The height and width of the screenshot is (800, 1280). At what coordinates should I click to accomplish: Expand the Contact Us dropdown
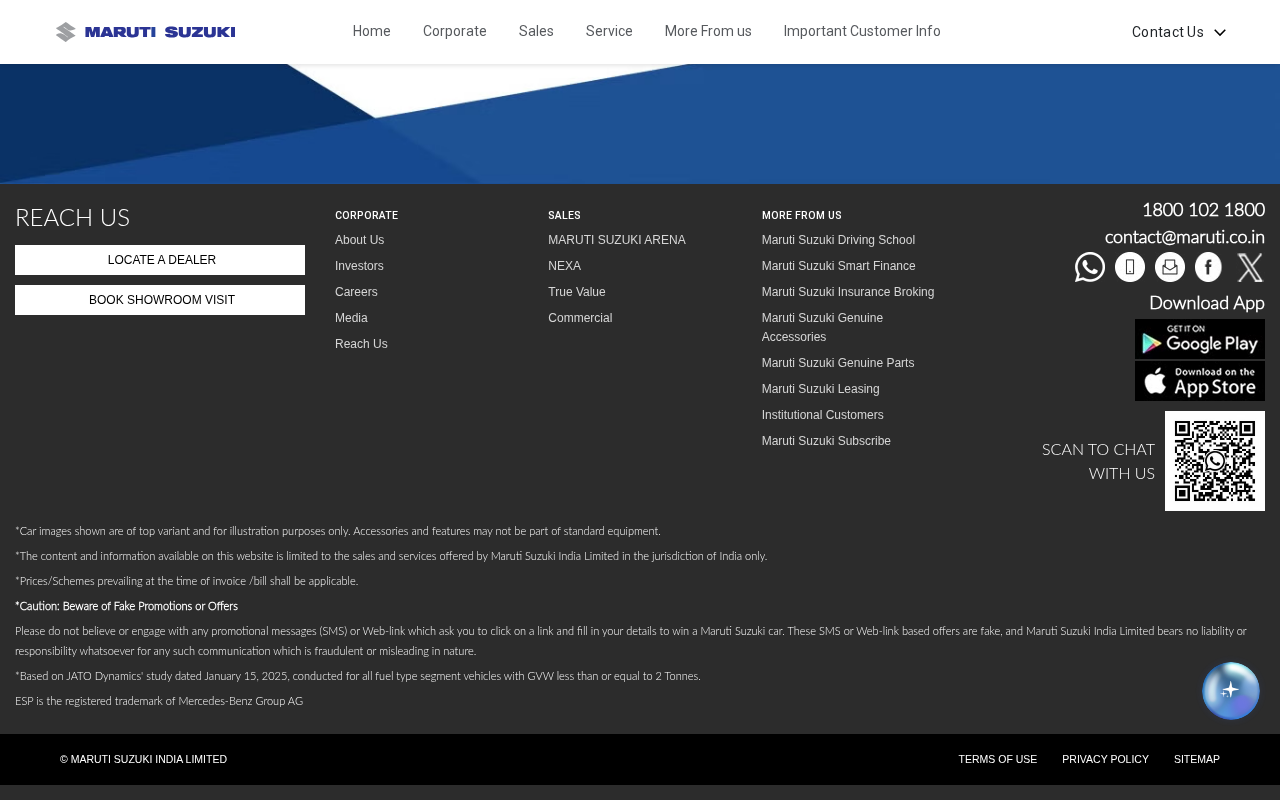tap(1179, 32)
